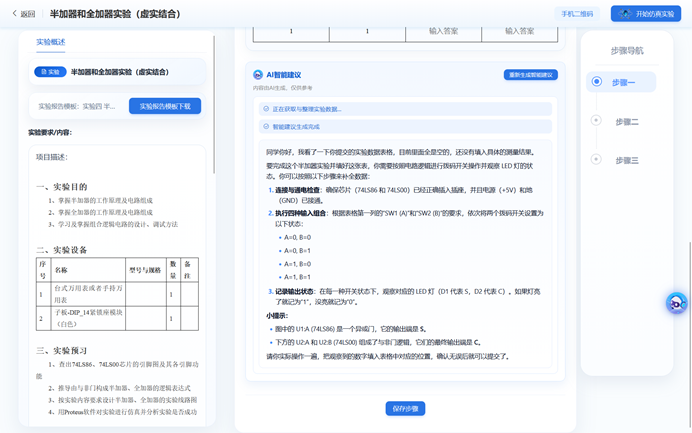Click the AI智能建议 logo icon
This screenshot has height=433, width=692.
(258, 75)
